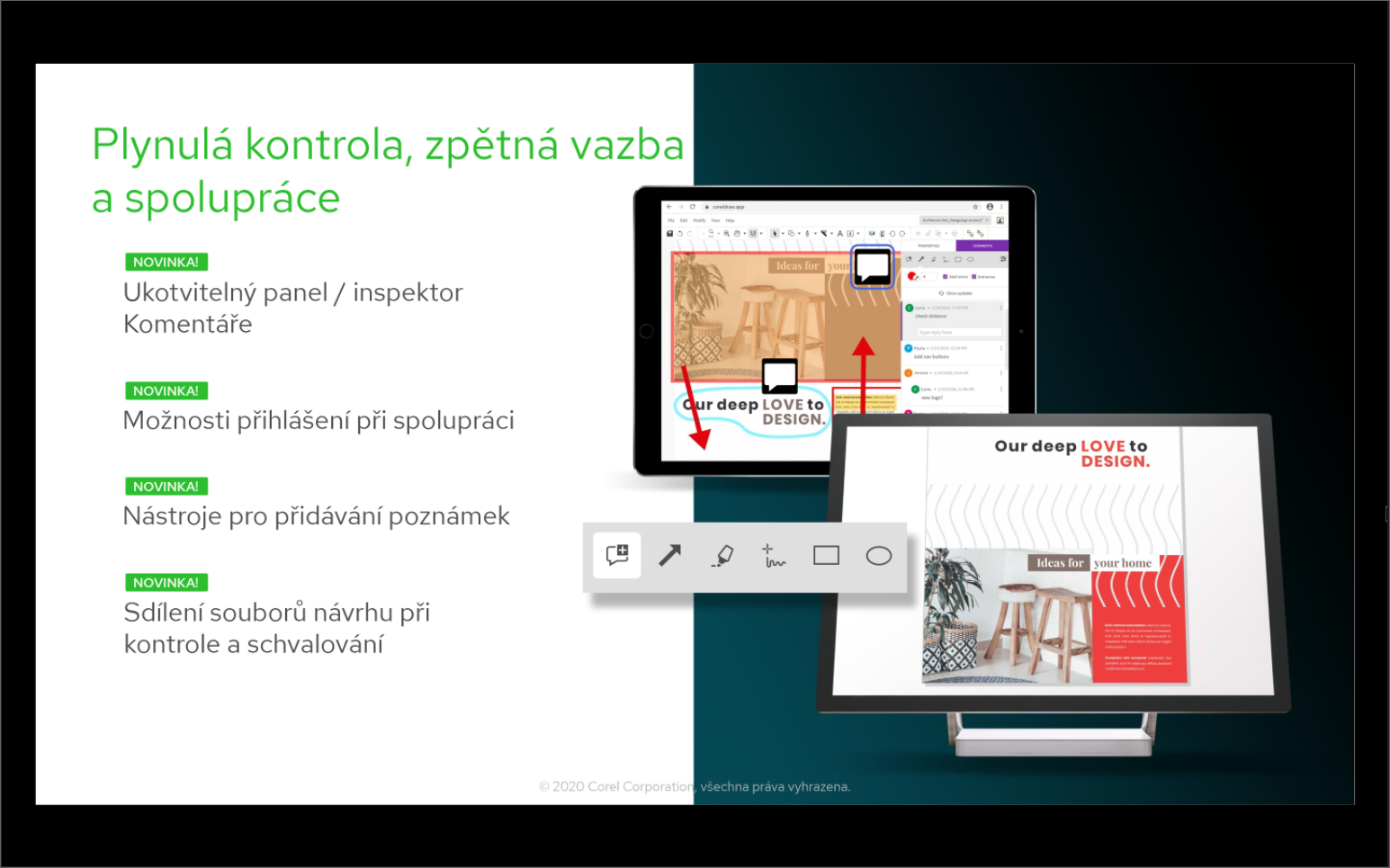Select the add comment tool in the enlarged toolbar
This screenshot has width=1390, height=868.
pos(617,555)
